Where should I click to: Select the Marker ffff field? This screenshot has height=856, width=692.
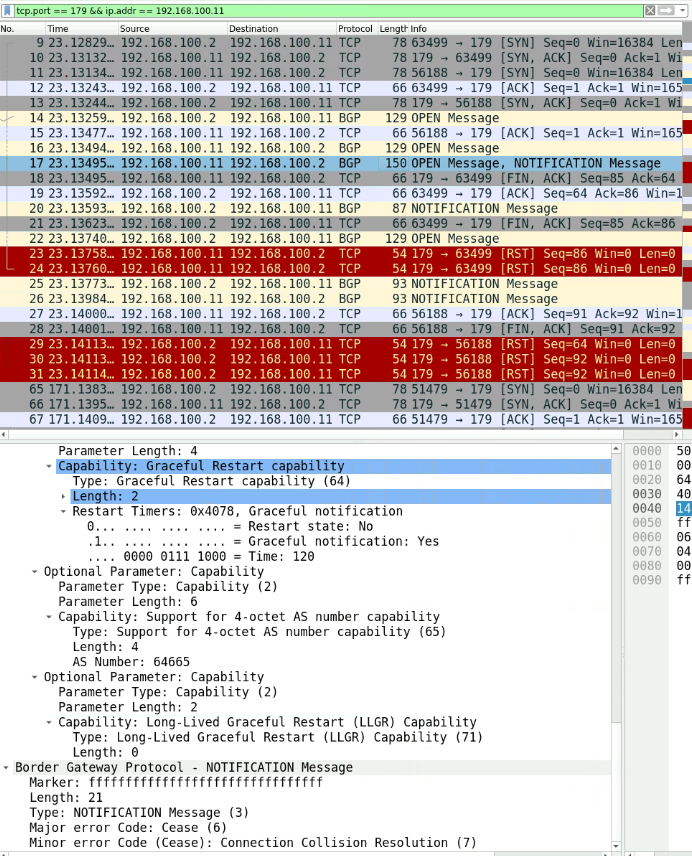click(x=176, y=782)
